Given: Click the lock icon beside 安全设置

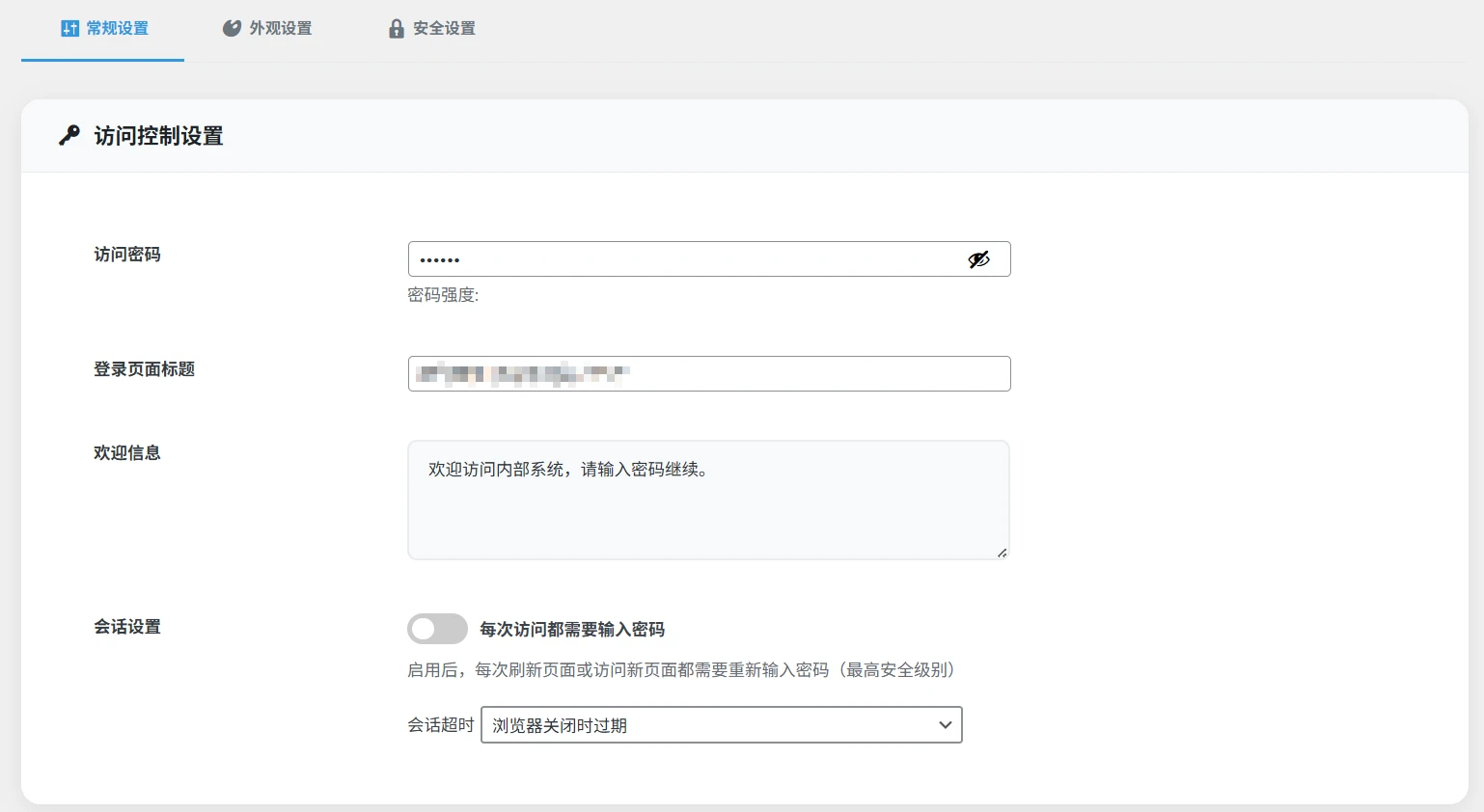Looking at the screenshot, I should coord(395,28).
